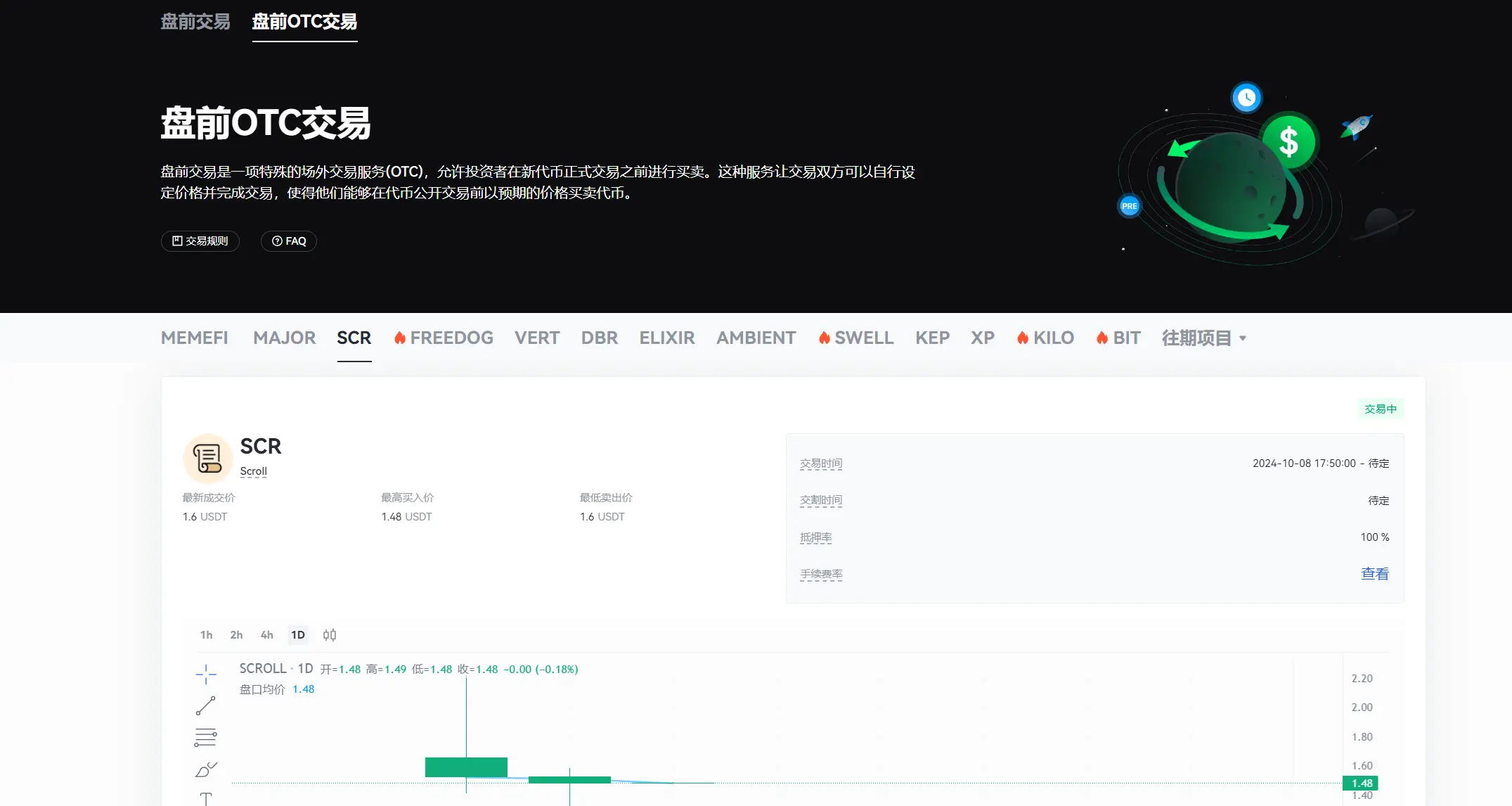1512x806 pixels.
Task: Select the BIT project tab
Action: tap(1118, 338)
